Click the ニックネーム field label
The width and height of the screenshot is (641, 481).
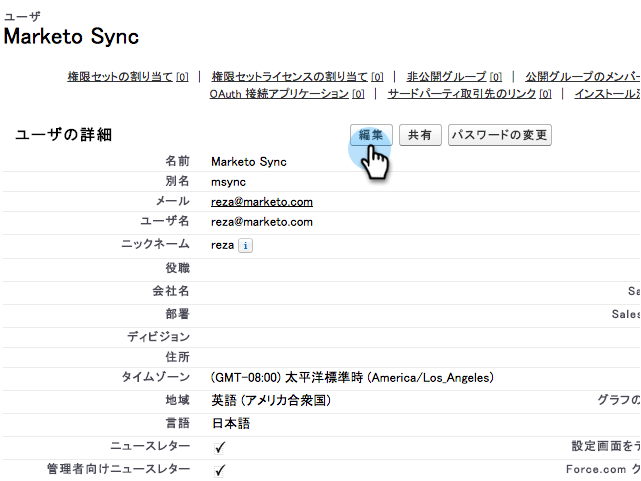[x=155, y=244]
